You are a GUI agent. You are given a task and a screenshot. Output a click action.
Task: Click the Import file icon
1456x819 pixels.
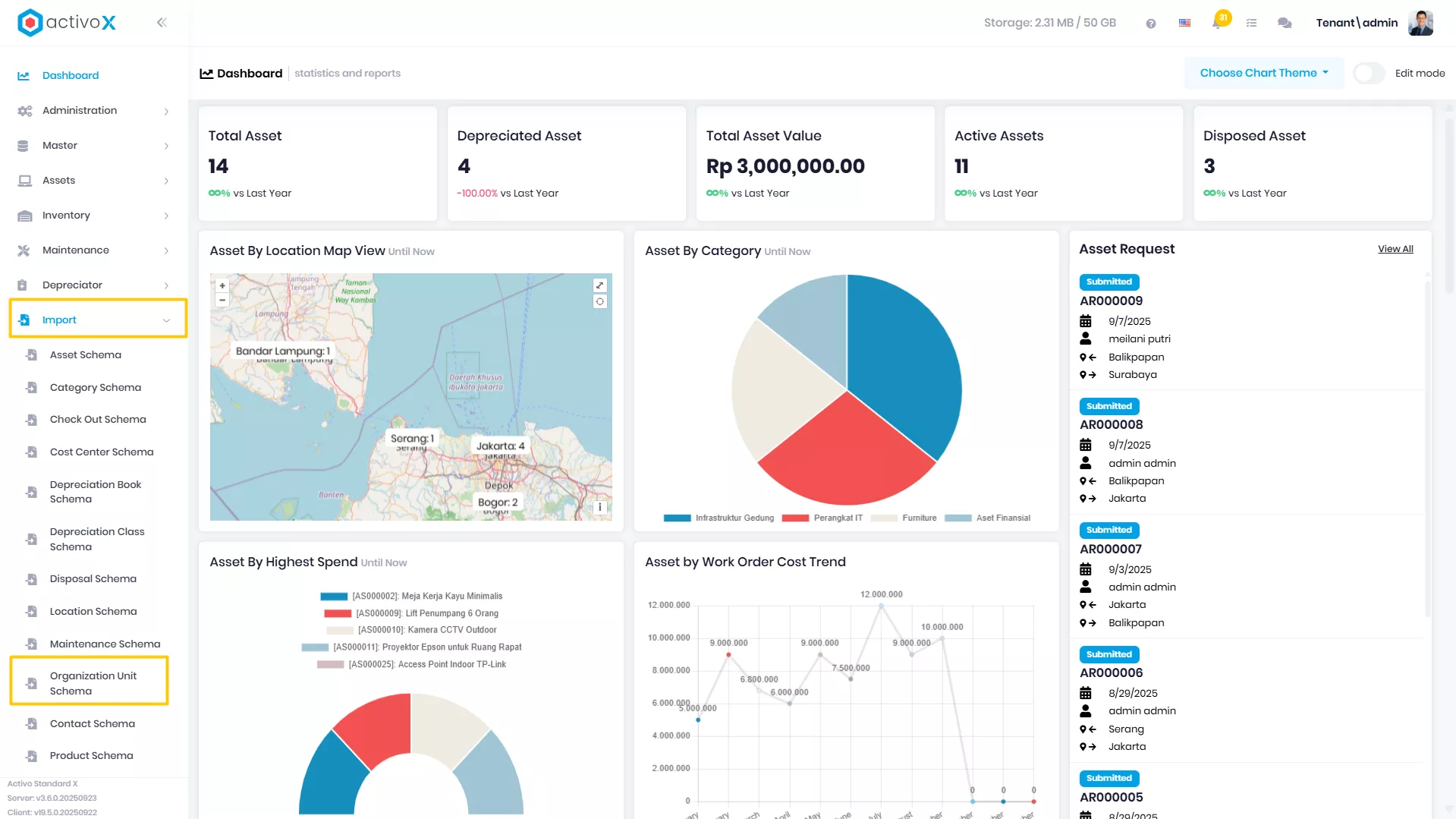coord(24,320)
